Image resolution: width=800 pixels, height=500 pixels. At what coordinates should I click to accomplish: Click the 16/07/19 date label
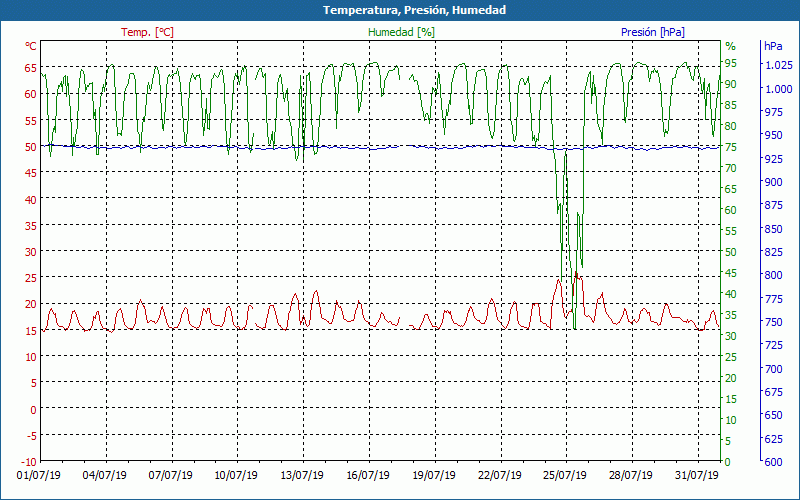click(x=368, y=476)
